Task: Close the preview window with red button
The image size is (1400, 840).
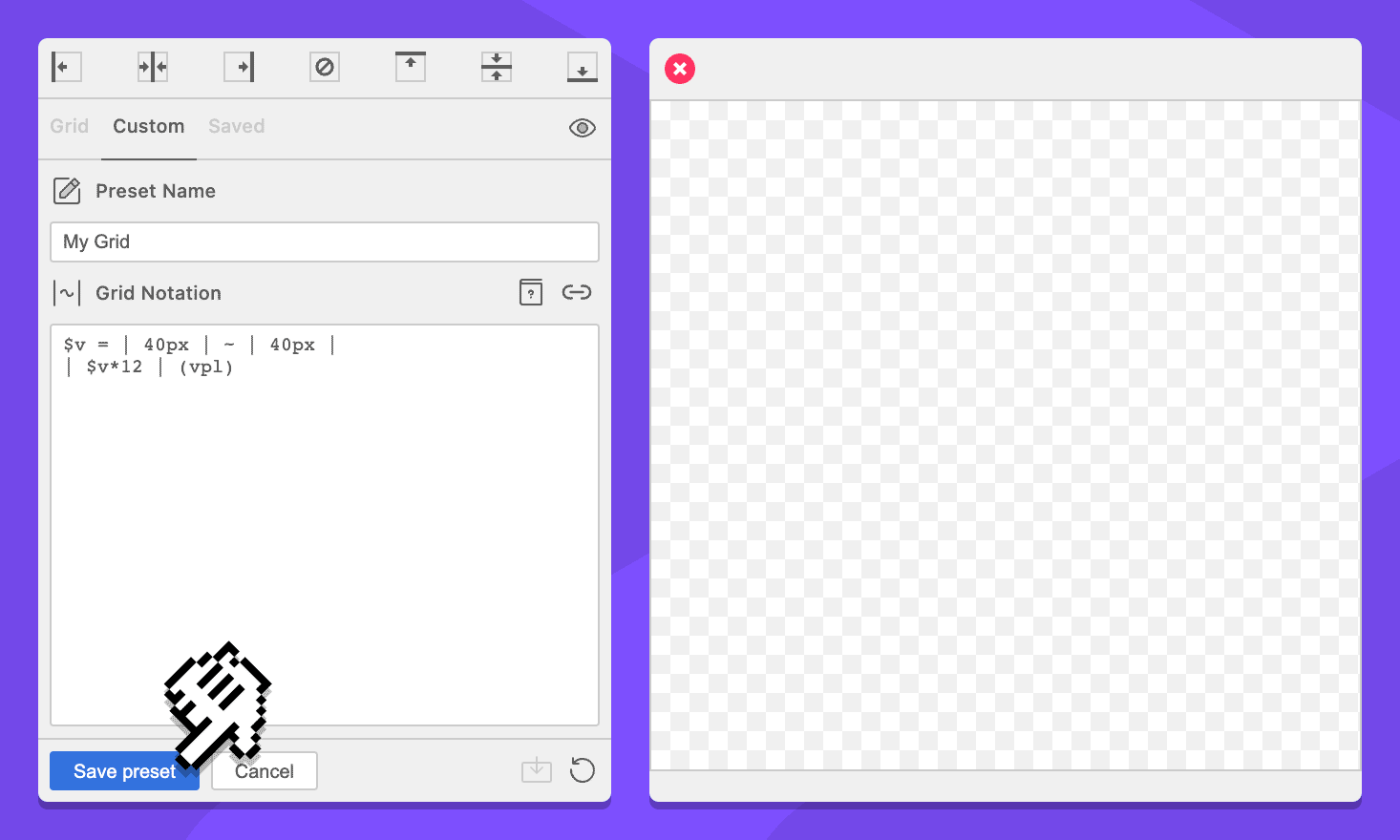Action: (680, 69)
